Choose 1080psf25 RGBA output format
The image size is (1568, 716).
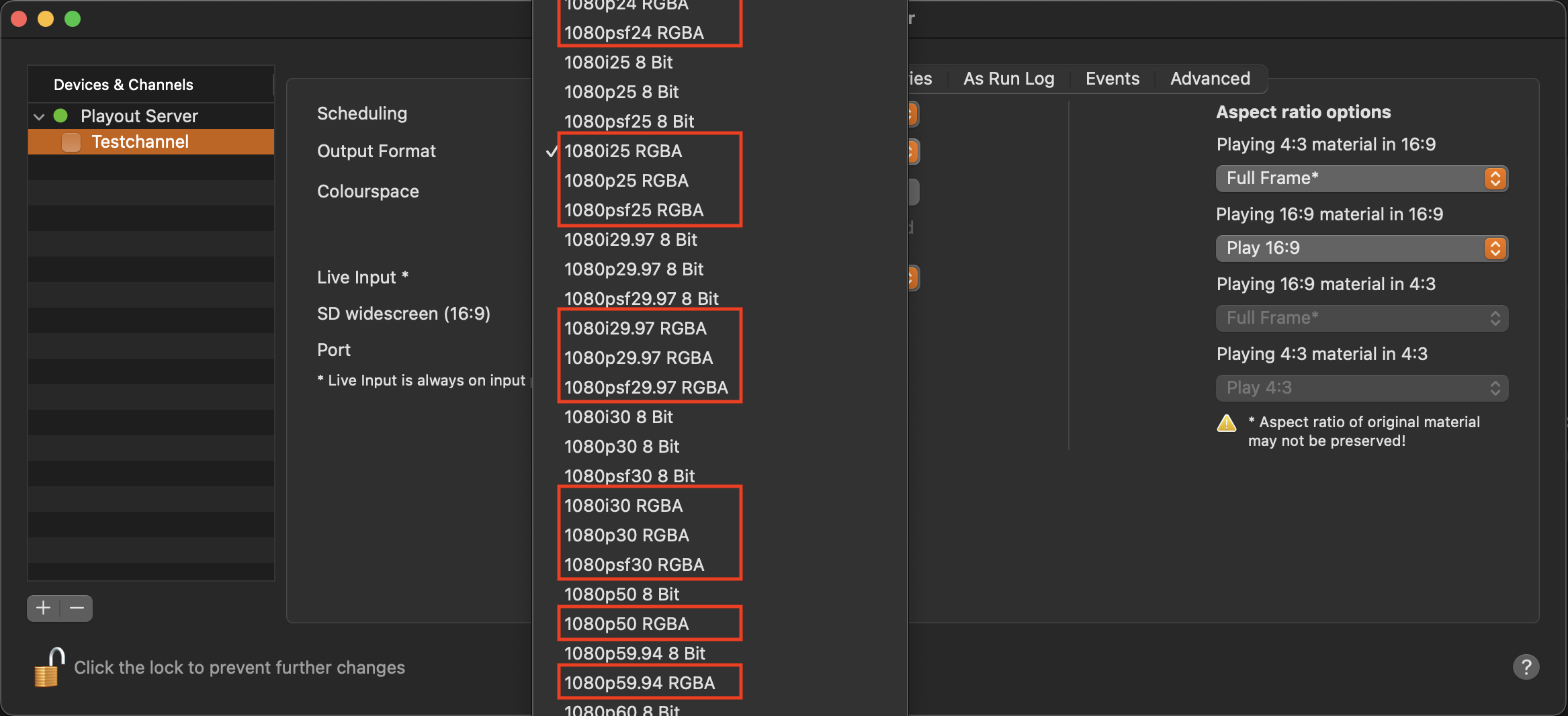(x=720, y=210)
